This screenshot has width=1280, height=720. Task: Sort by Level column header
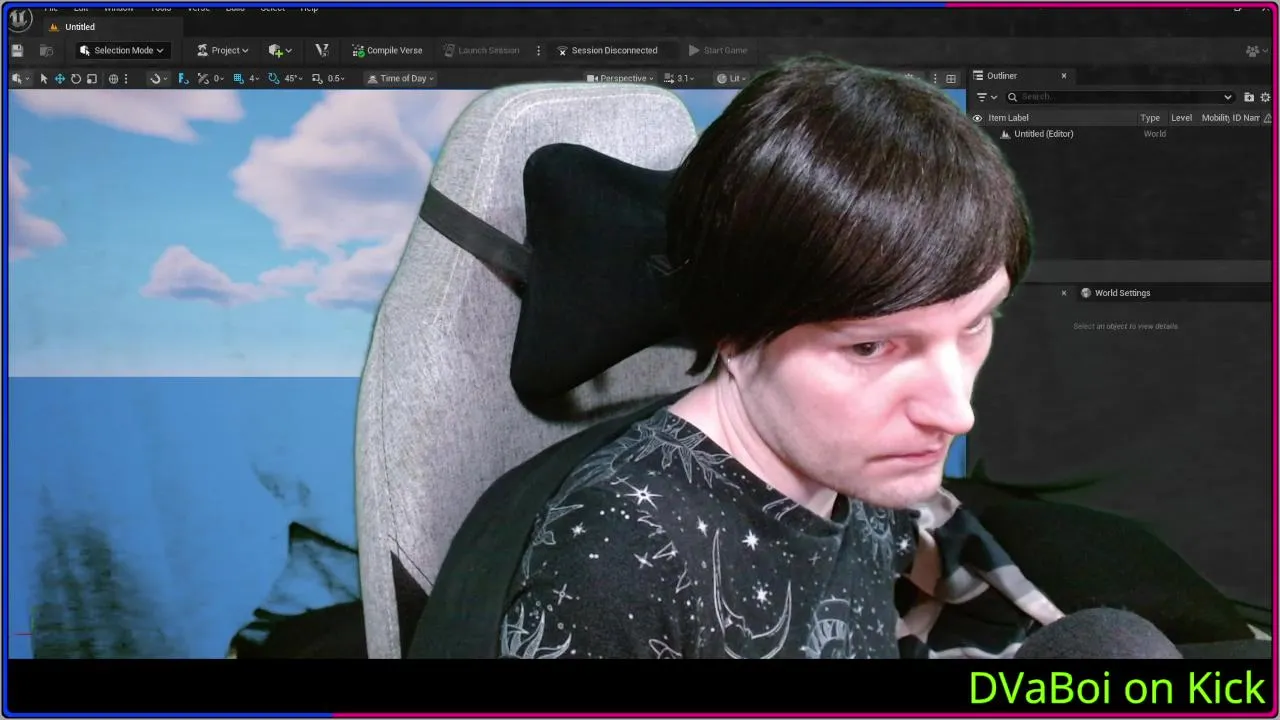[1183, 118]
